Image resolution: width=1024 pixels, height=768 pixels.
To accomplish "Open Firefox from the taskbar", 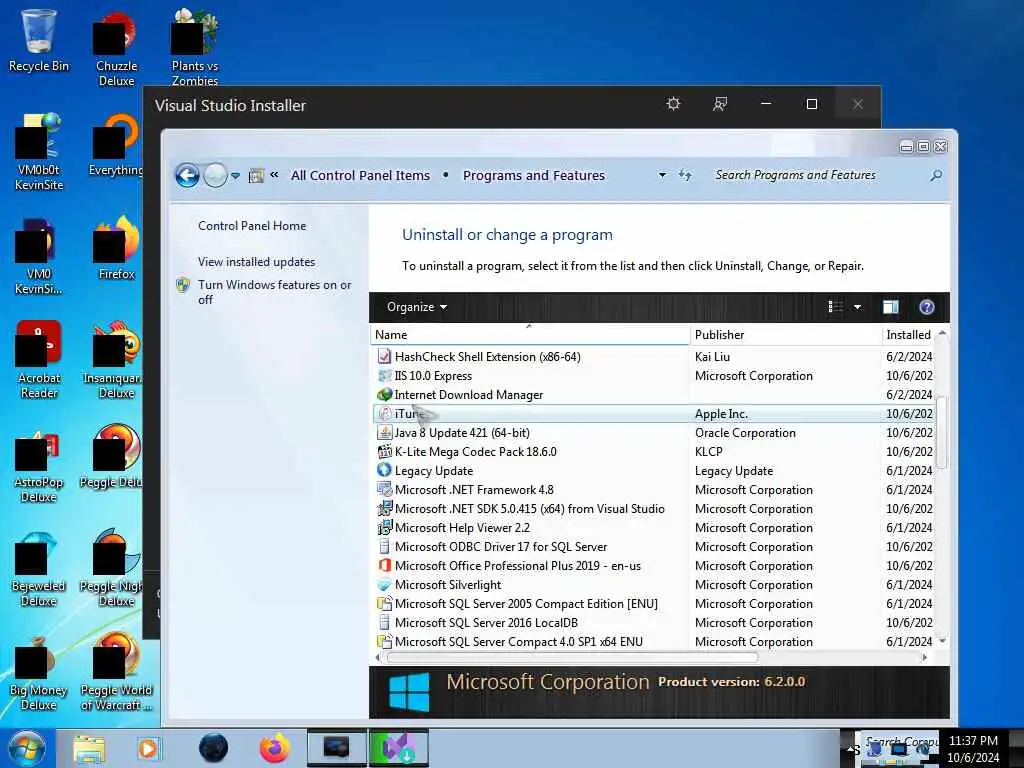I will (274, 748).
